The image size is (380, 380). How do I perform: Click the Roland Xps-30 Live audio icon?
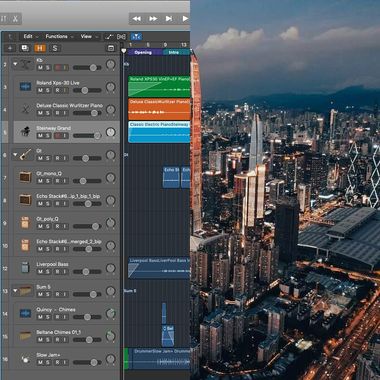click(x=25, y=87)
